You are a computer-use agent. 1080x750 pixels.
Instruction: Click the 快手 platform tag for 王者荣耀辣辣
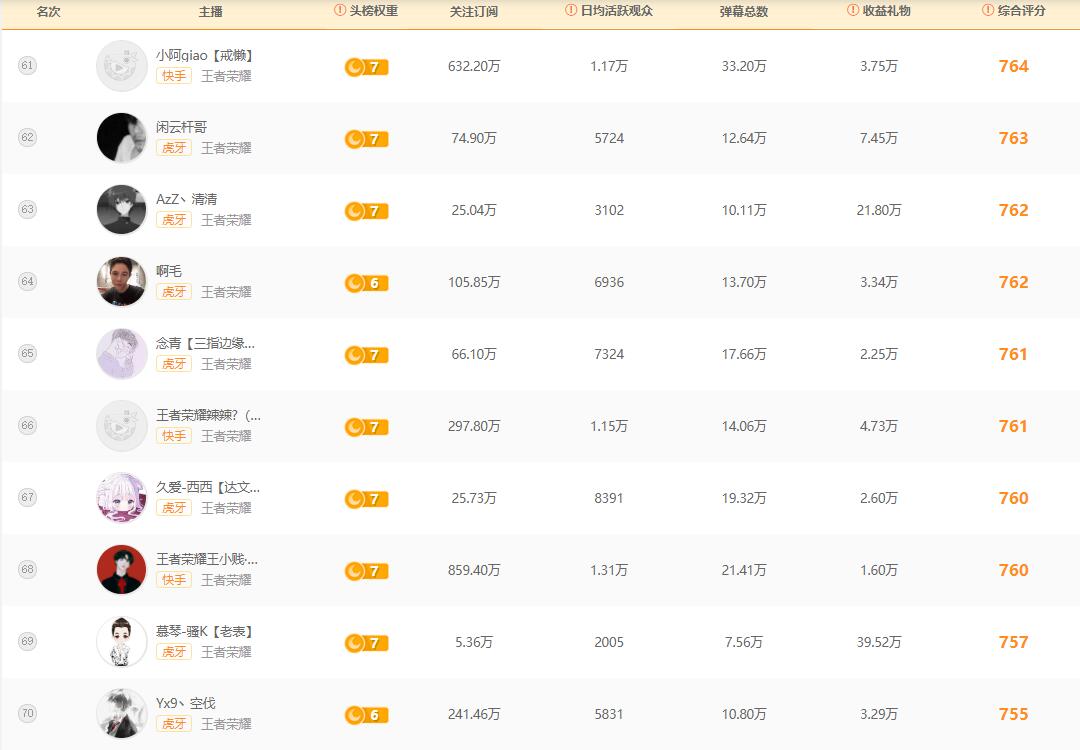tap(174, 436)
